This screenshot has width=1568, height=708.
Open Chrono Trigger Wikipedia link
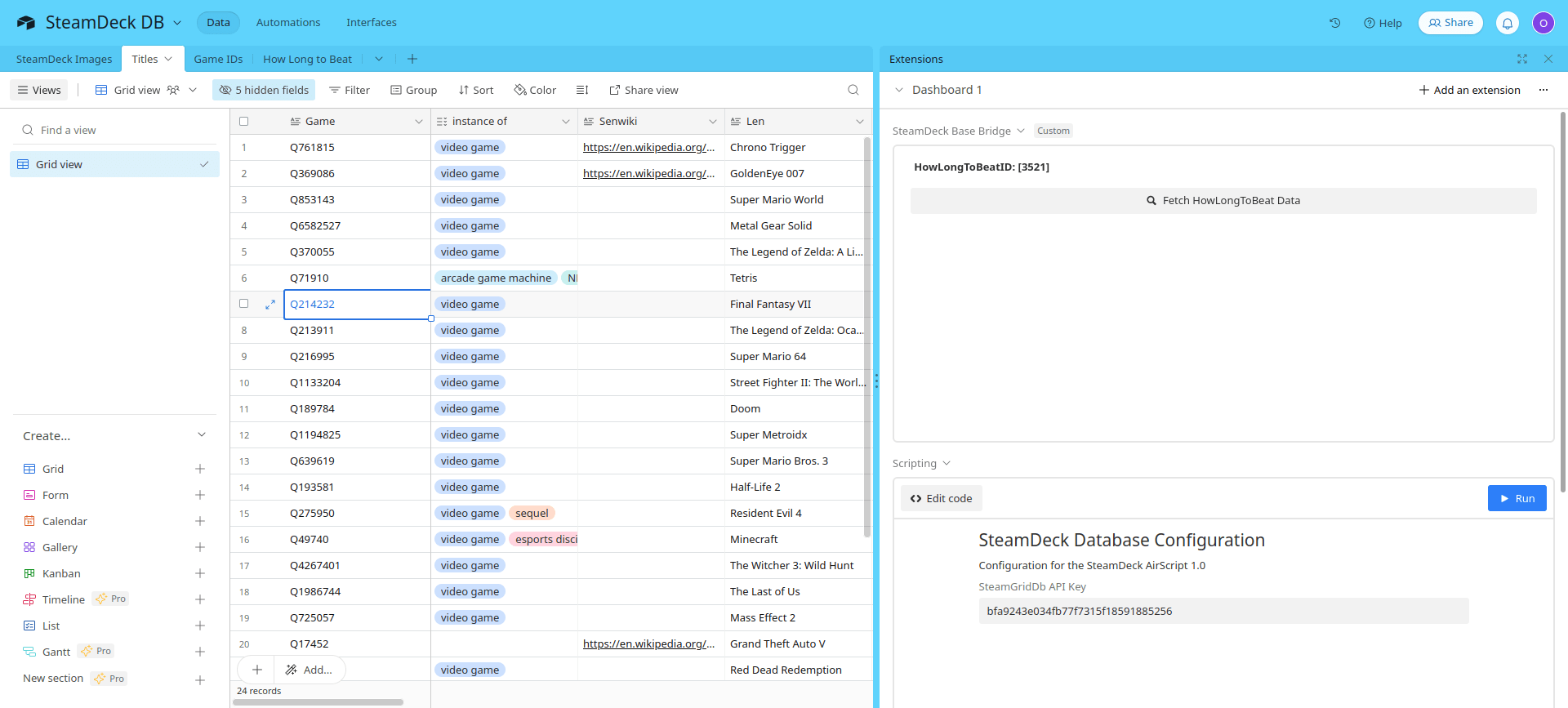pyautogui.click(x=648, y=148)
